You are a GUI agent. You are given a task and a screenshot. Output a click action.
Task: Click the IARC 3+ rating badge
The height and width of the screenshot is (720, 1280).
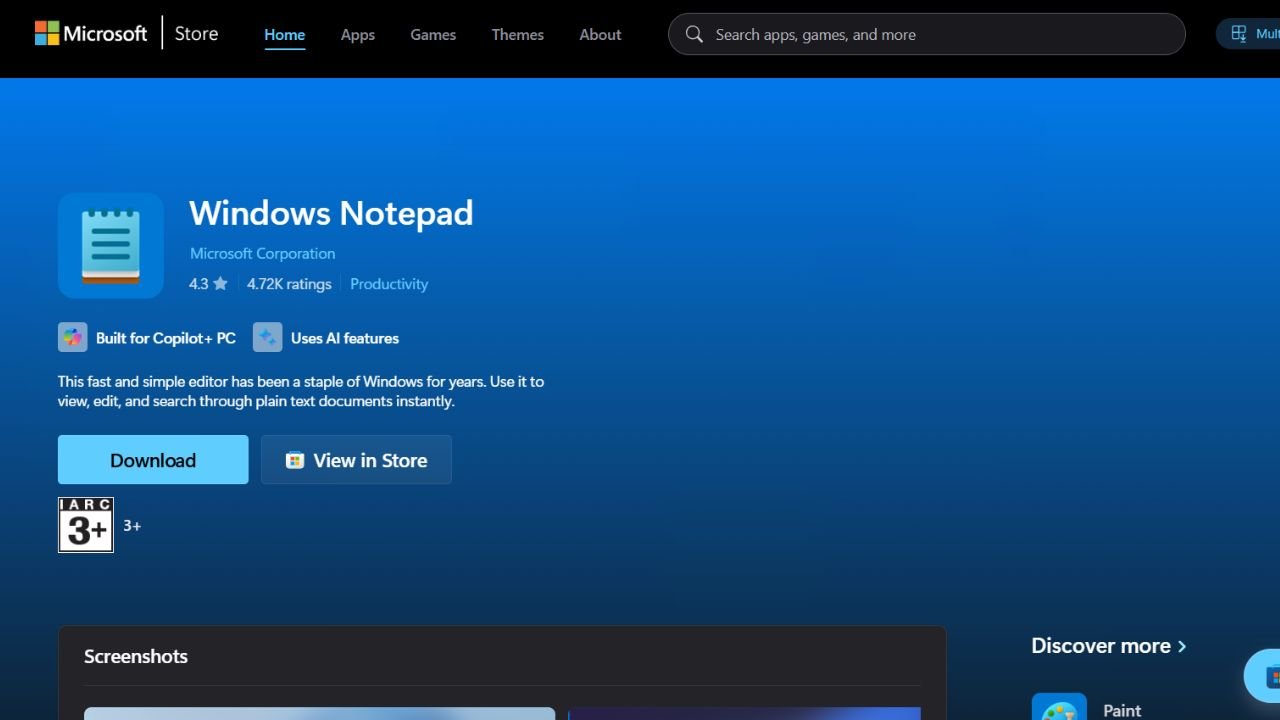tap(86, 525)
